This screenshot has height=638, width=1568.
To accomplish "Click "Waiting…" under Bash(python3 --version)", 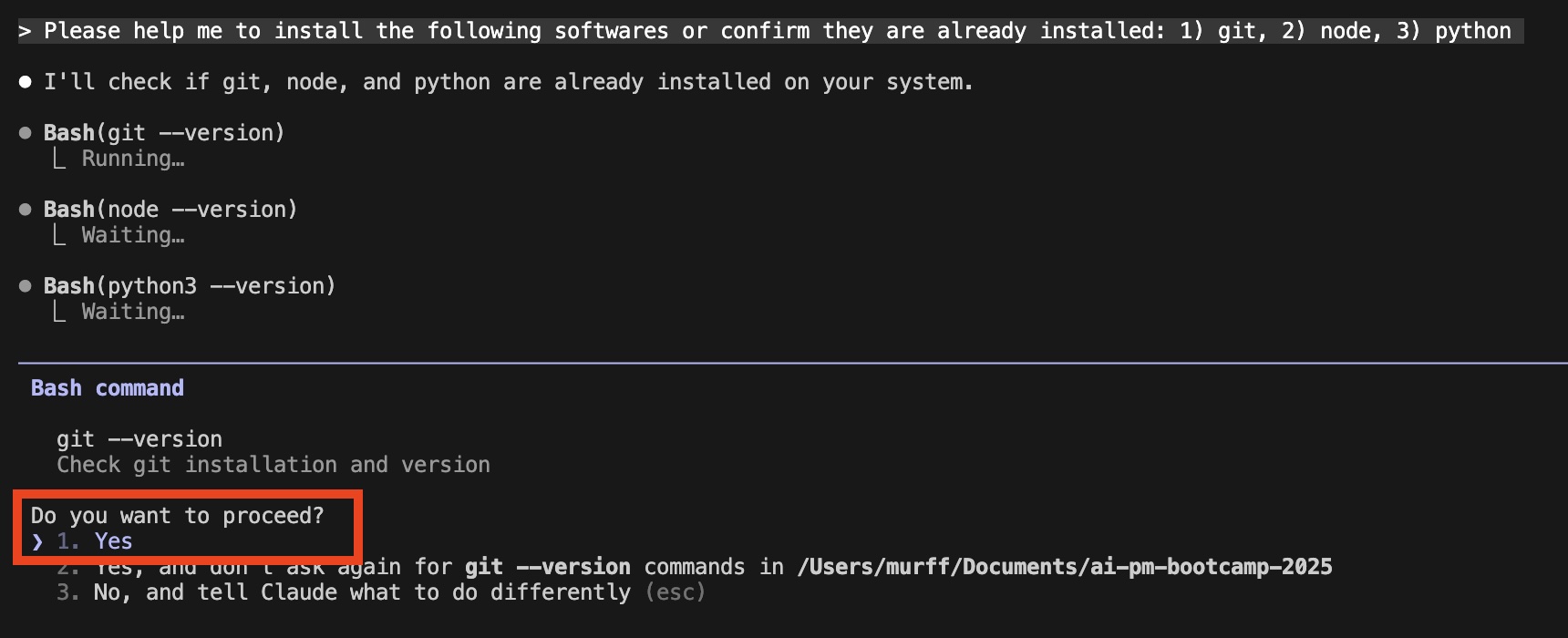I will pyautogui.click(x=133, y=312).
